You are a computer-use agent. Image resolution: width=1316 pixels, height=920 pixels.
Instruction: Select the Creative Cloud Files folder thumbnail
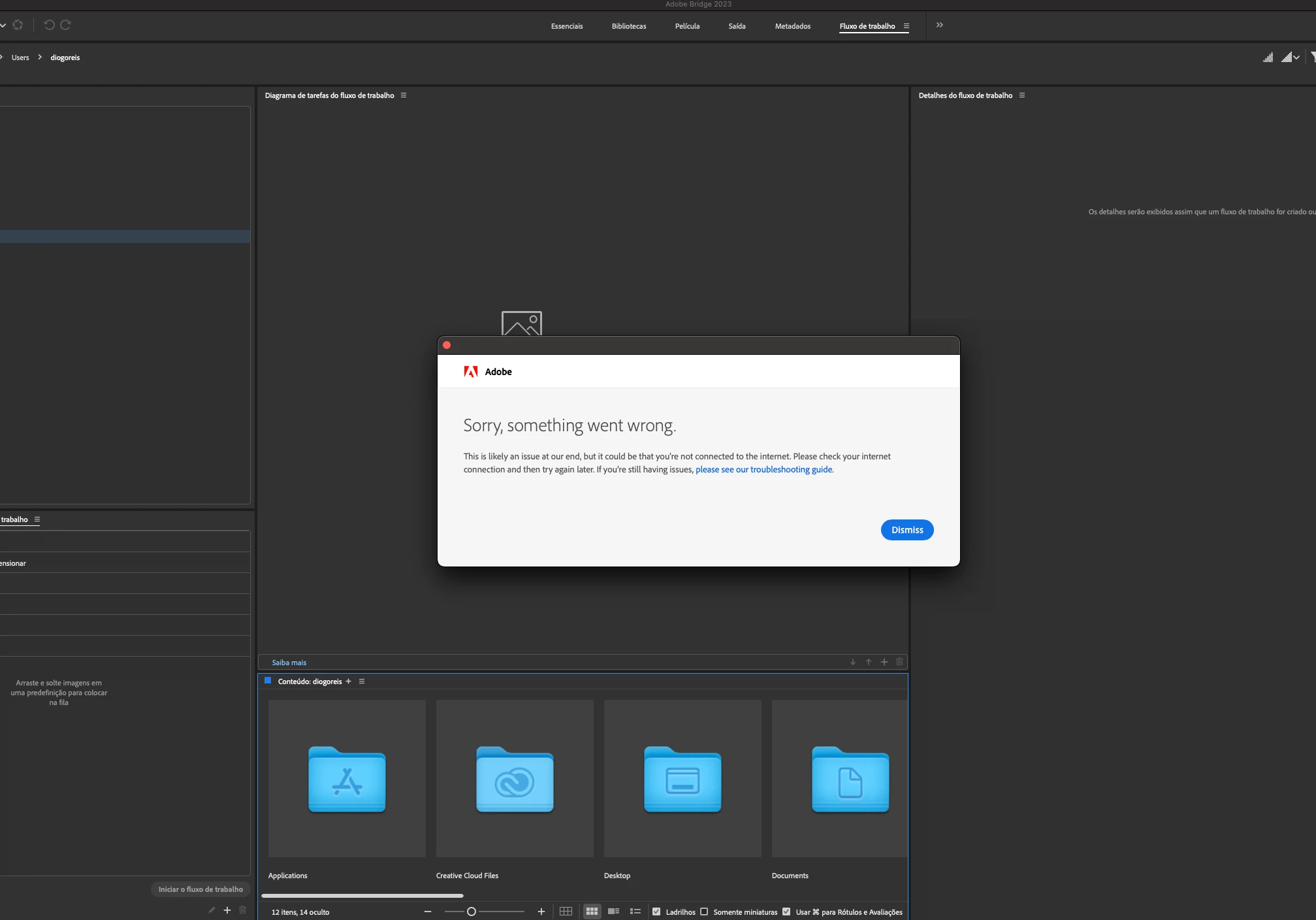[515, 779]
